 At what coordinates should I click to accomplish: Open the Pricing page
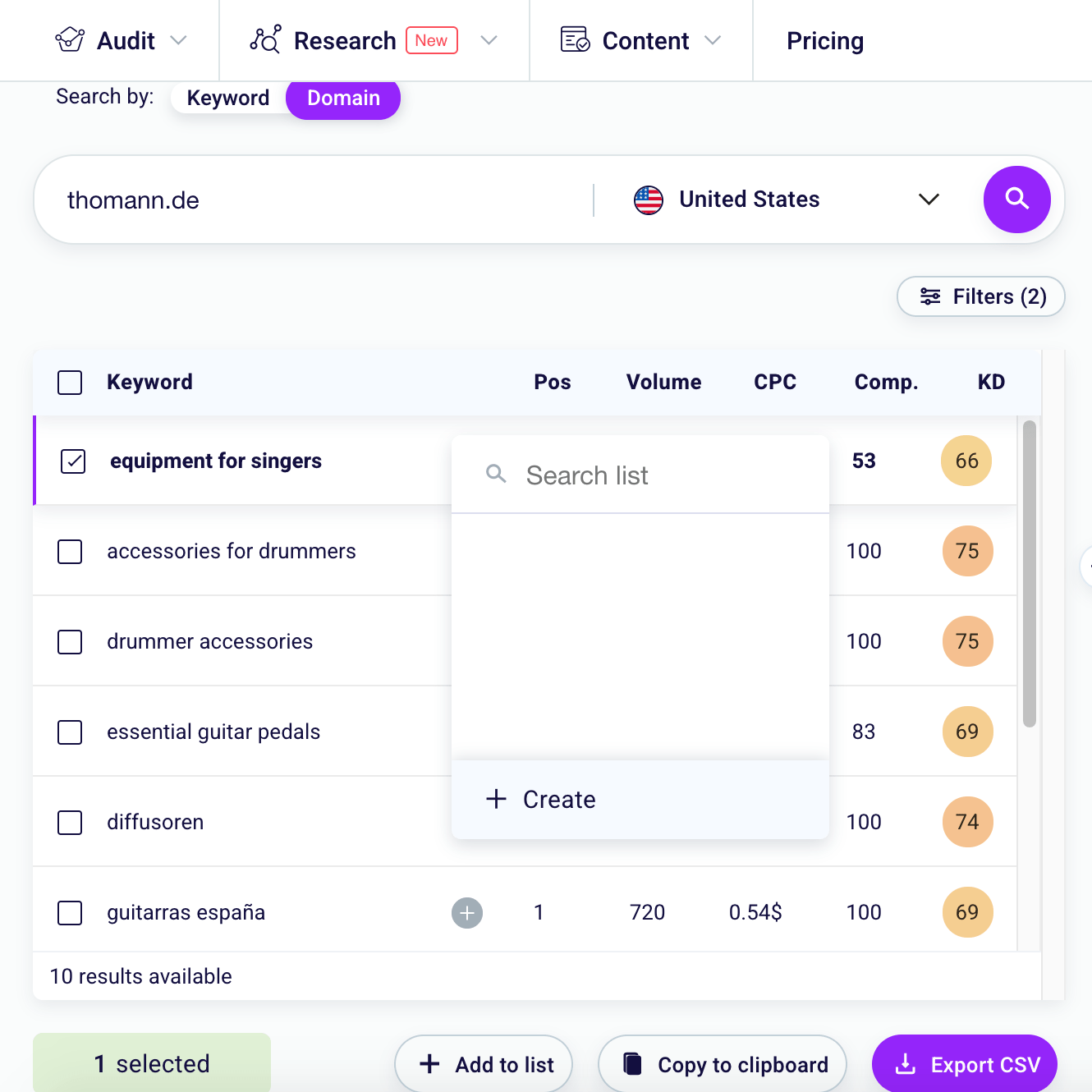pos(825,40)
